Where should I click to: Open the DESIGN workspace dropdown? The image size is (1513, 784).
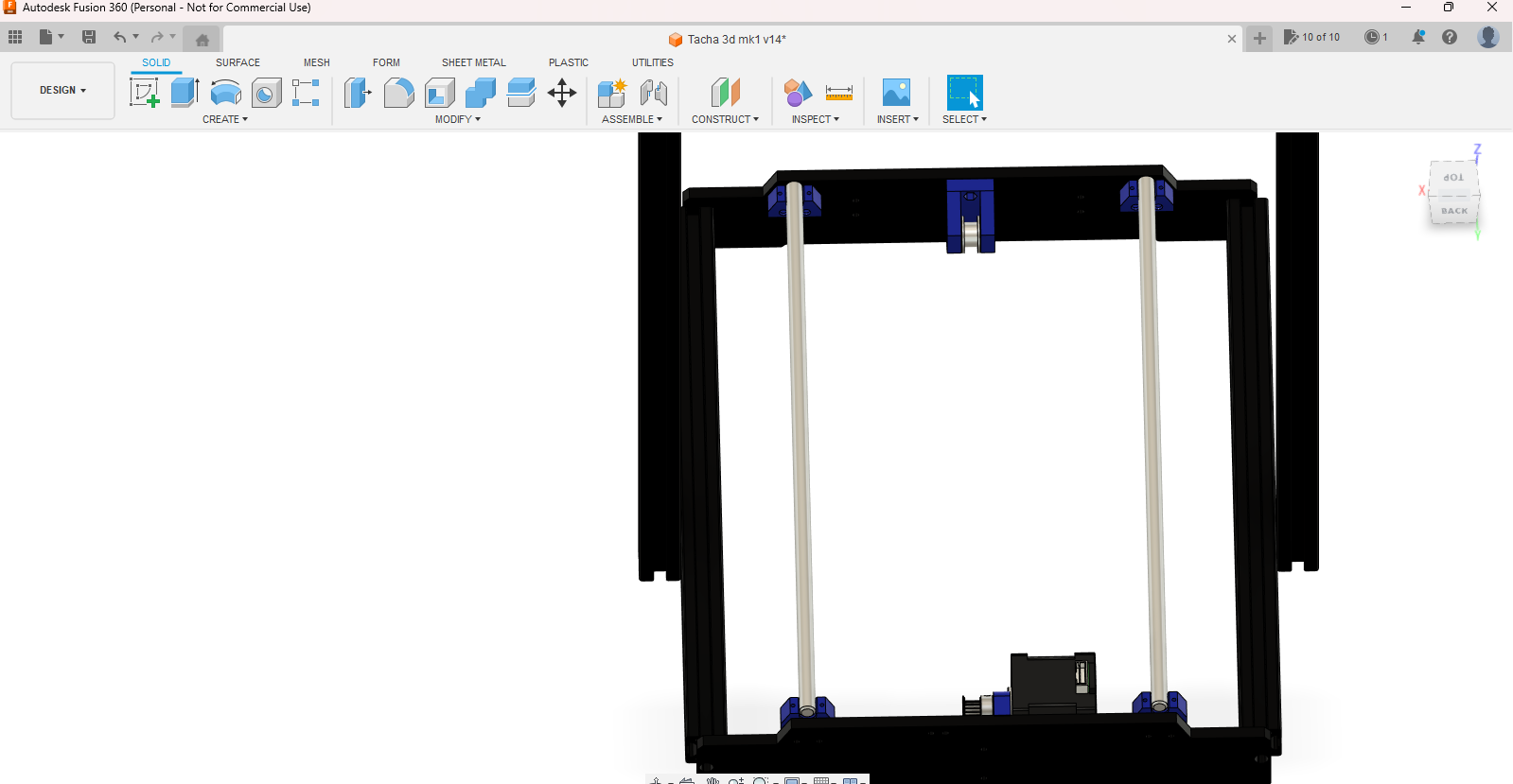pos(62,90)
